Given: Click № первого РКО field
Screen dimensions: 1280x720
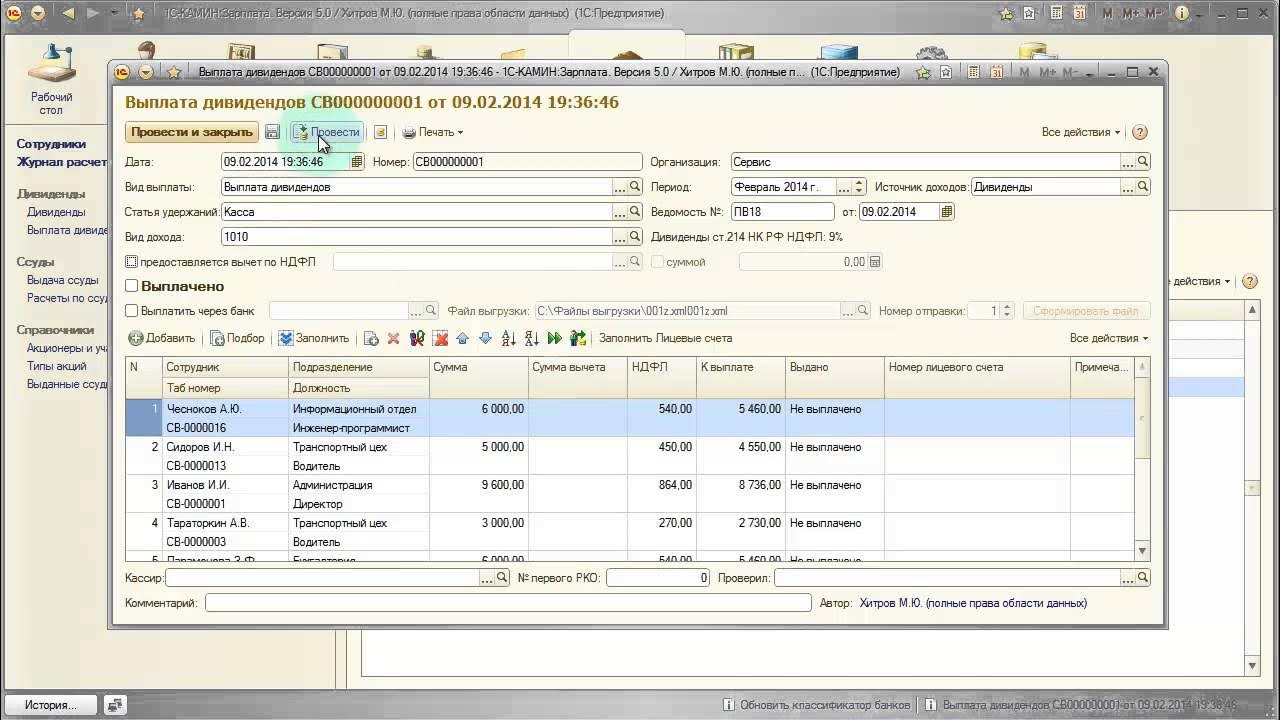Looking at the screenshot, I should [659, 578].
